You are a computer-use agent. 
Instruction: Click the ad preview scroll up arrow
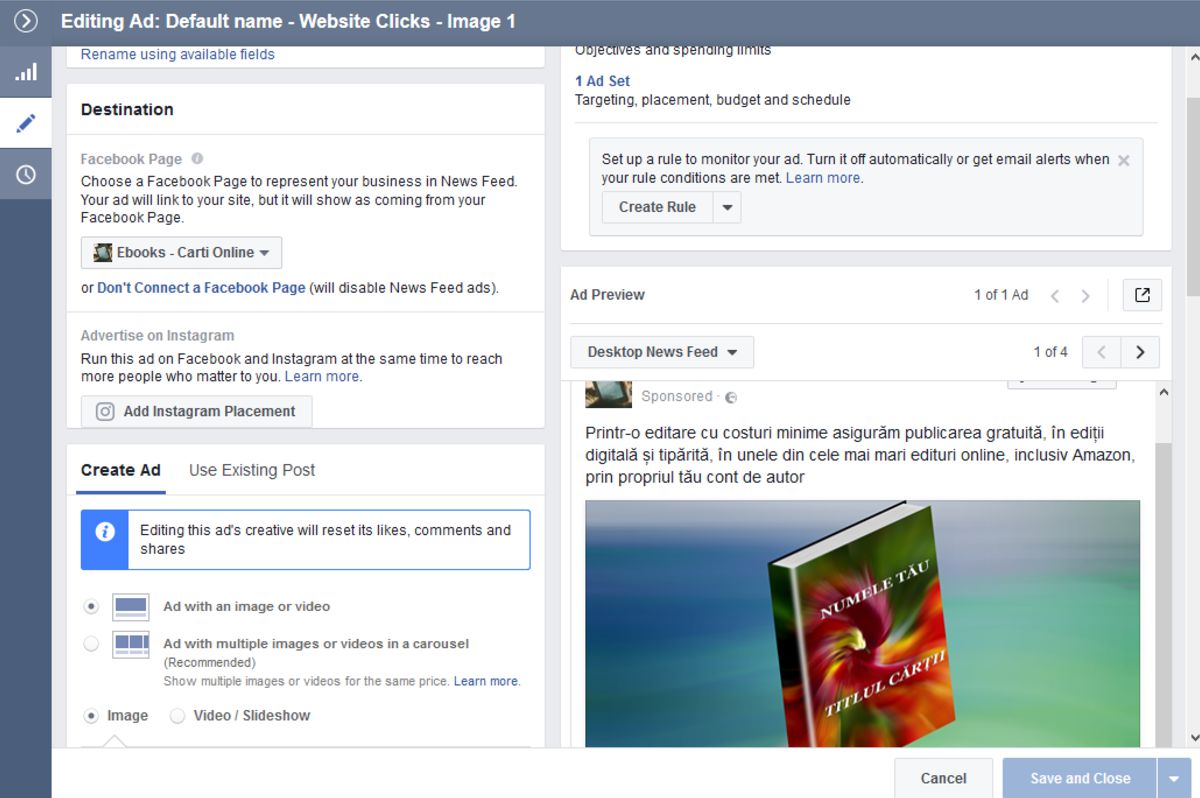pyautogui.click(x=1163, y=393)
